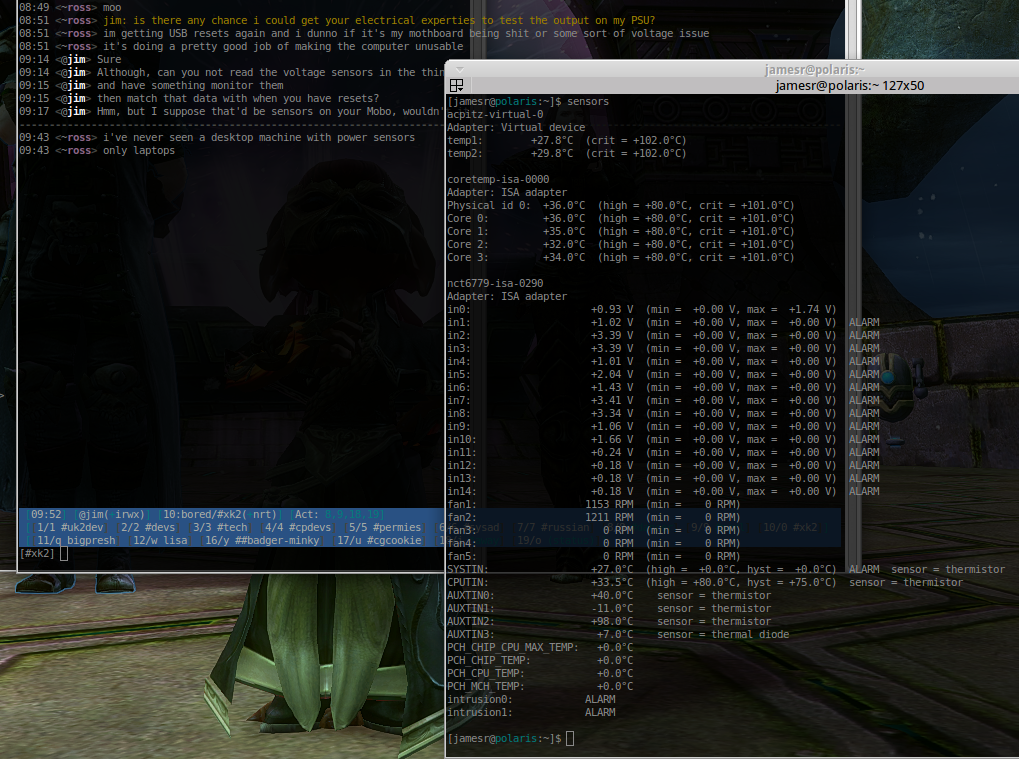Select '4/4 #cpdevs' in the IRC window list

pos(298,527)
